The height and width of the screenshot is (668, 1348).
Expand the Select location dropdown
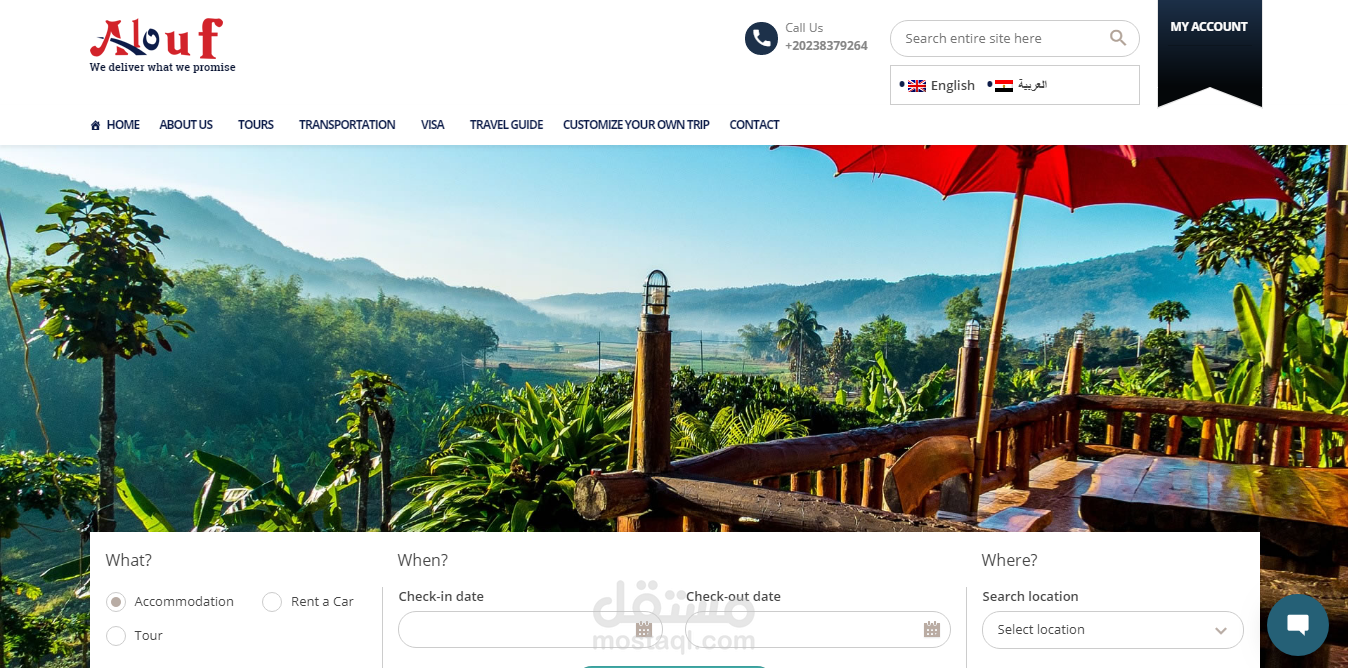coord(1113,630)
